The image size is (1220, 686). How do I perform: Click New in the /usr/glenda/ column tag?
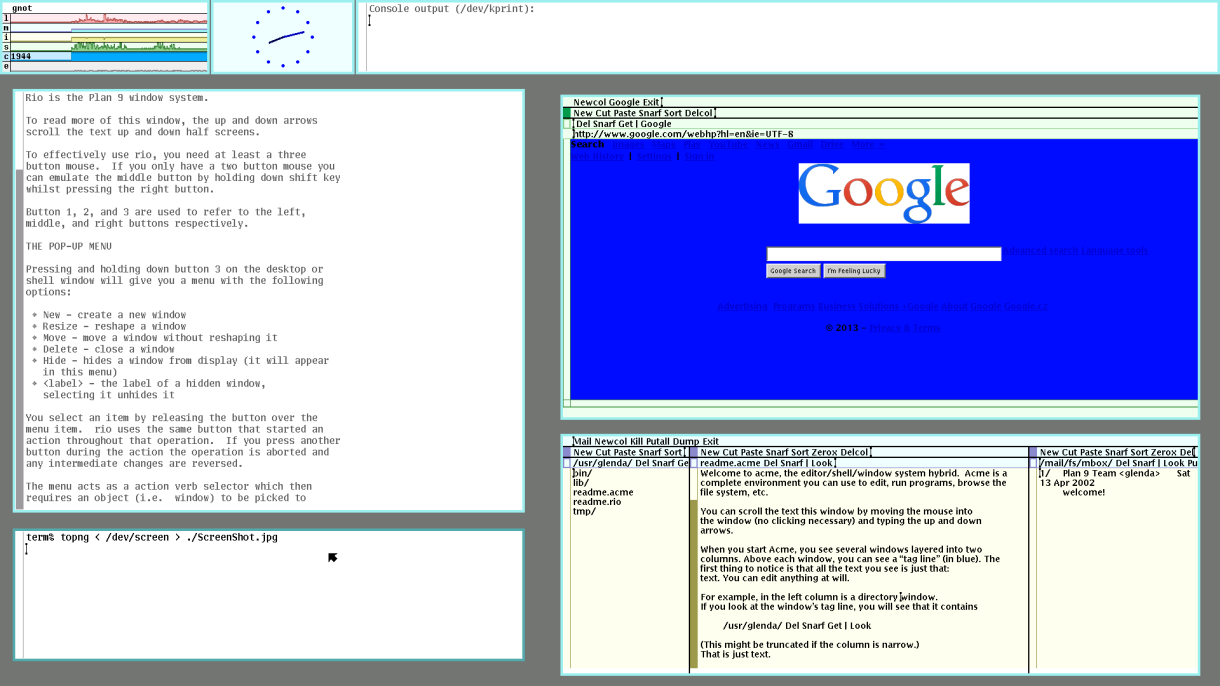pos(583,452)
